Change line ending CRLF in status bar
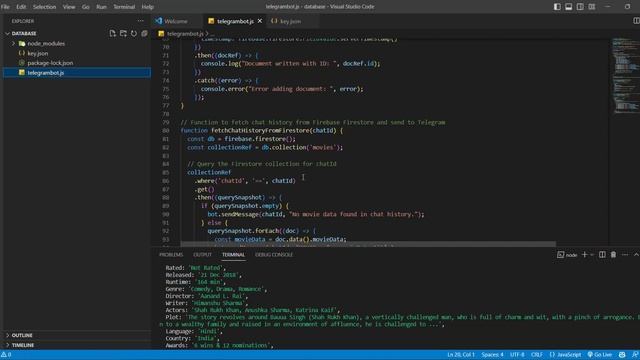Image resolution: width=640 pixels, height=360 pixels. pos(536,355)
